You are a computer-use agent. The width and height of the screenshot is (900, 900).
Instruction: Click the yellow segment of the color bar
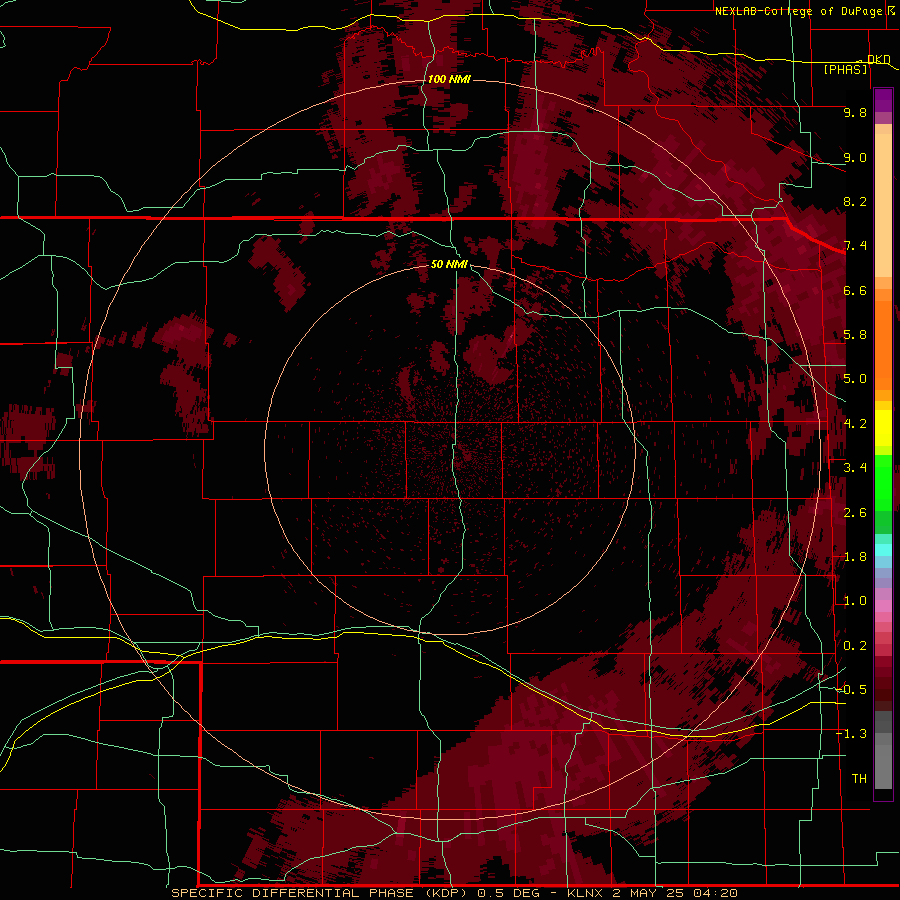[x=883, y=428]
